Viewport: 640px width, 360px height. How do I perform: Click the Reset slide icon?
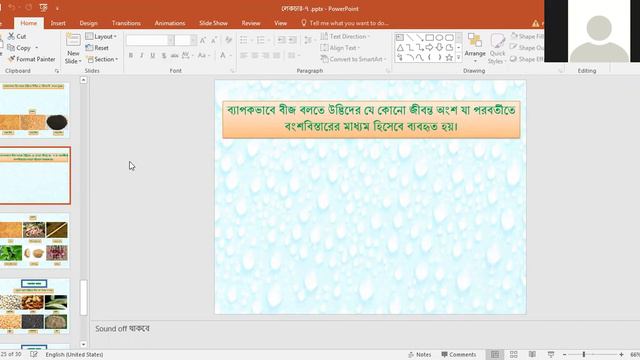click(x=89, y=48)
